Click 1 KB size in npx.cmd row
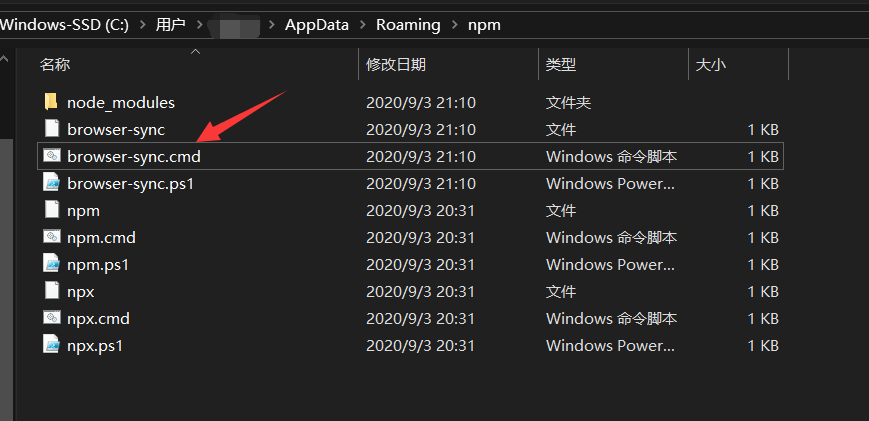 click(763, 319)
